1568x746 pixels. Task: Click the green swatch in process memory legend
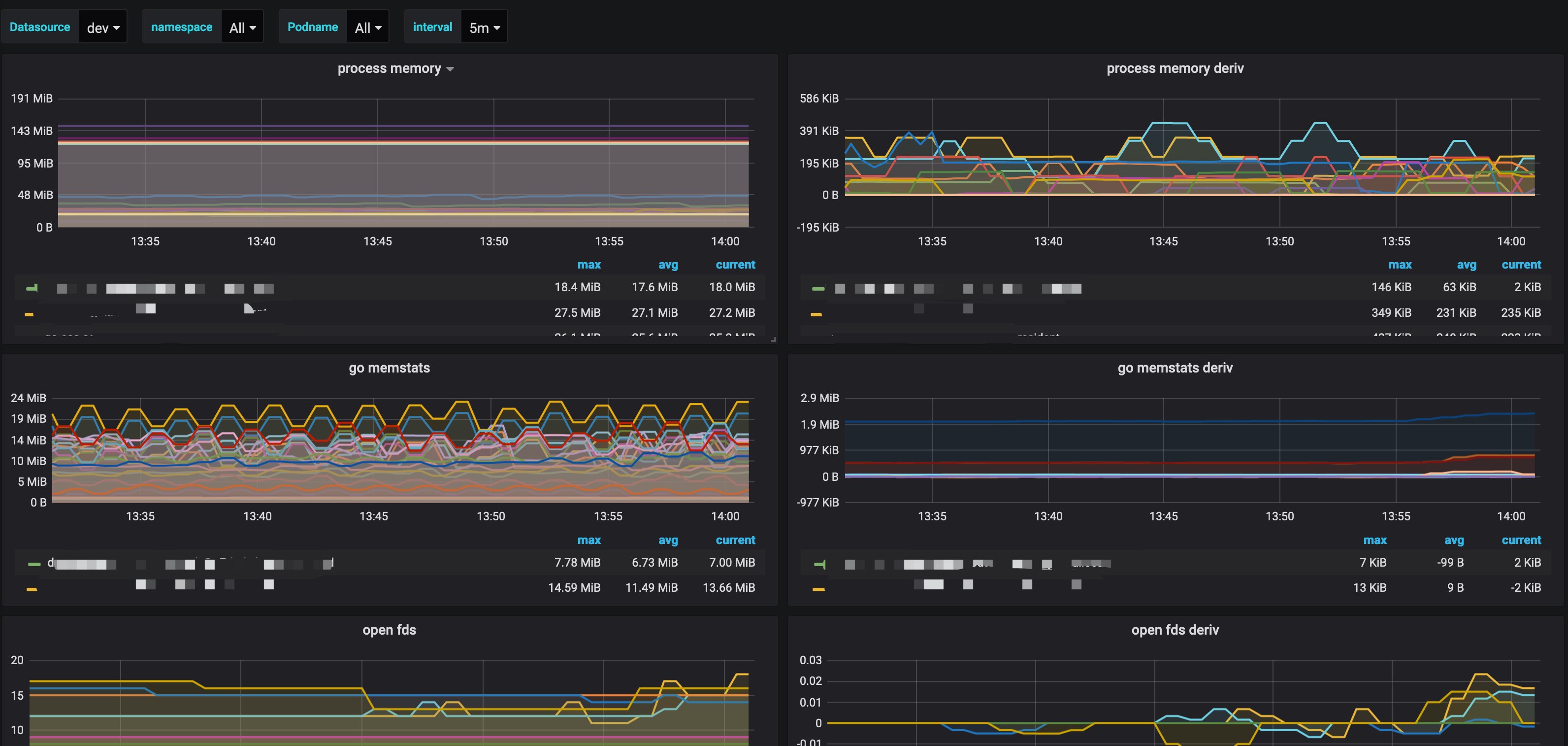click(x=32, y=288)
